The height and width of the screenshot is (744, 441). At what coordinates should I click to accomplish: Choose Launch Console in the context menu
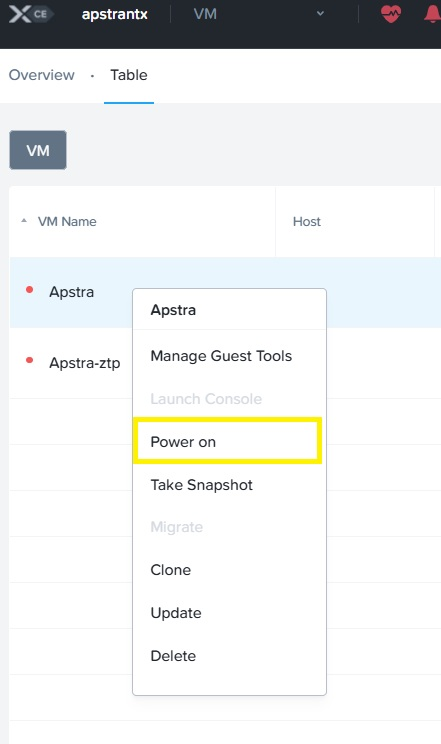206,399
